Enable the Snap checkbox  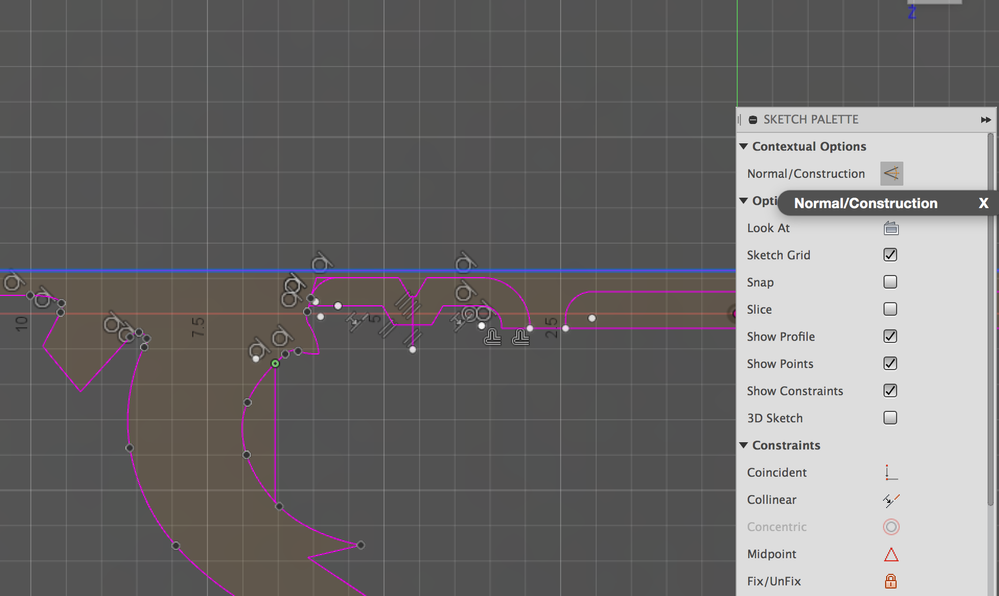coord(890,282)
